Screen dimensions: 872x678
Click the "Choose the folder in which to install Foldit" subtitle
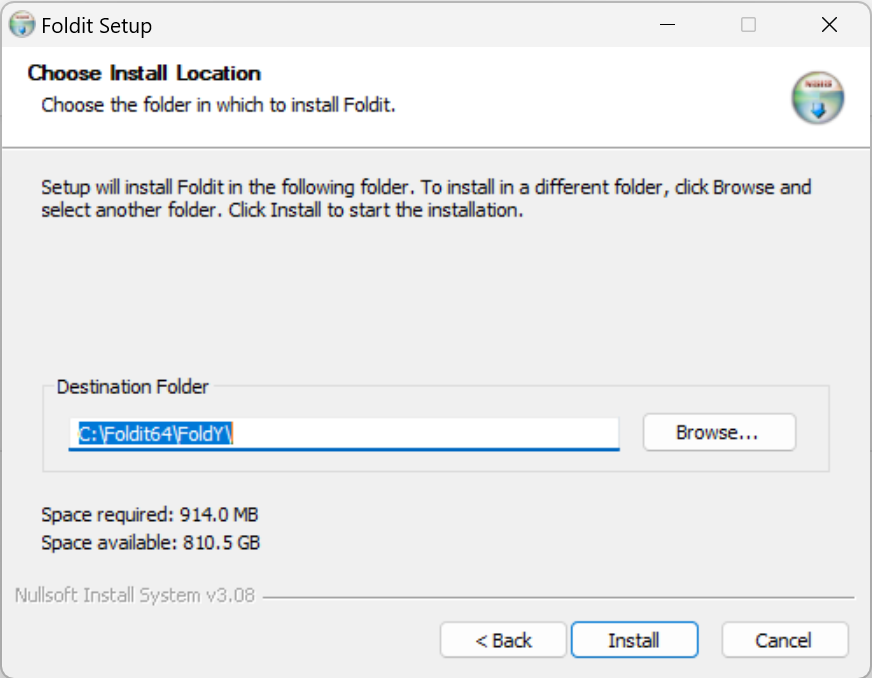[x=218, y=104]
